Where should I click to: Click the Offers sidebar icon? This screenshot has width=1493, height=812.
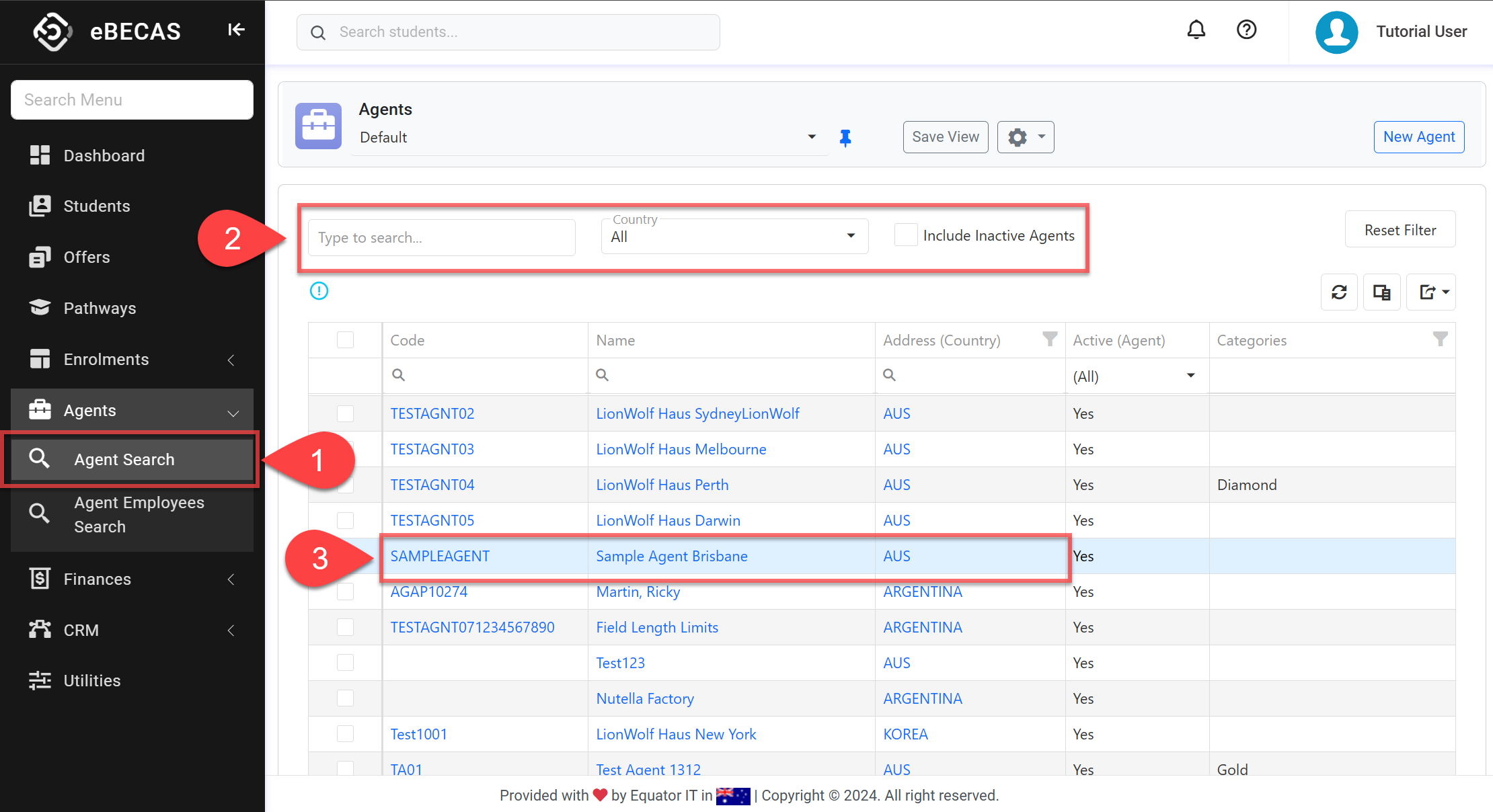(40, 257)
